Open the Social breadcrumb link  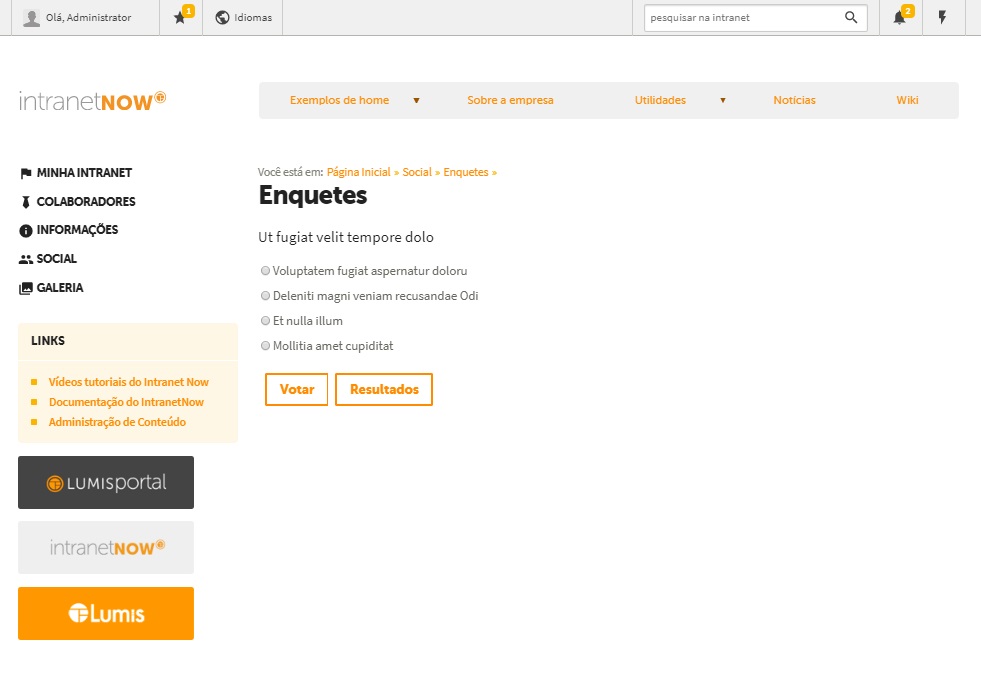(x=417, y=172)
